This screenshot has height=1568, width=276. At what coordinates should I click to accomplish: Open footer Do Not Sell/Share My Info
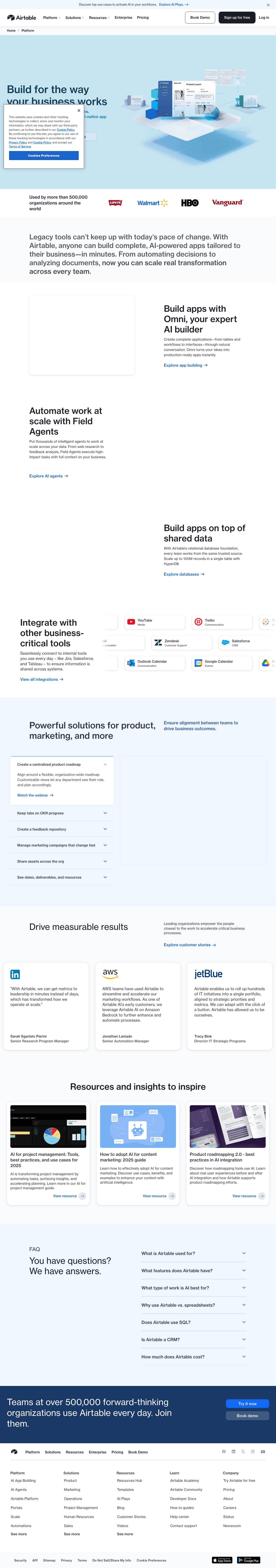point(111,1560)
